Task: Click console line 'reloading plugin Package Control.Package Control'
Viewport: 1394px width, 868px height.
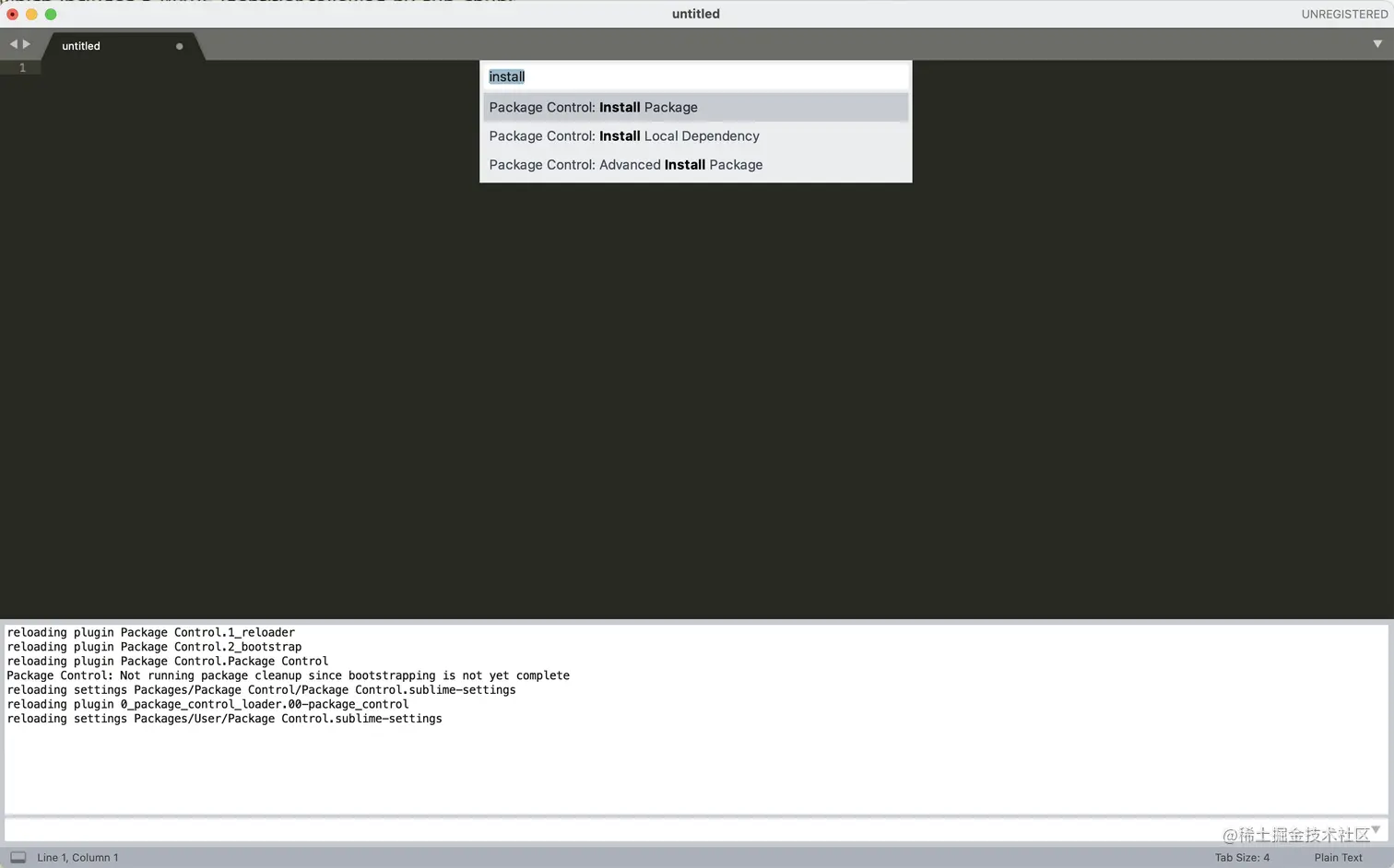Action: pos(168,661)
